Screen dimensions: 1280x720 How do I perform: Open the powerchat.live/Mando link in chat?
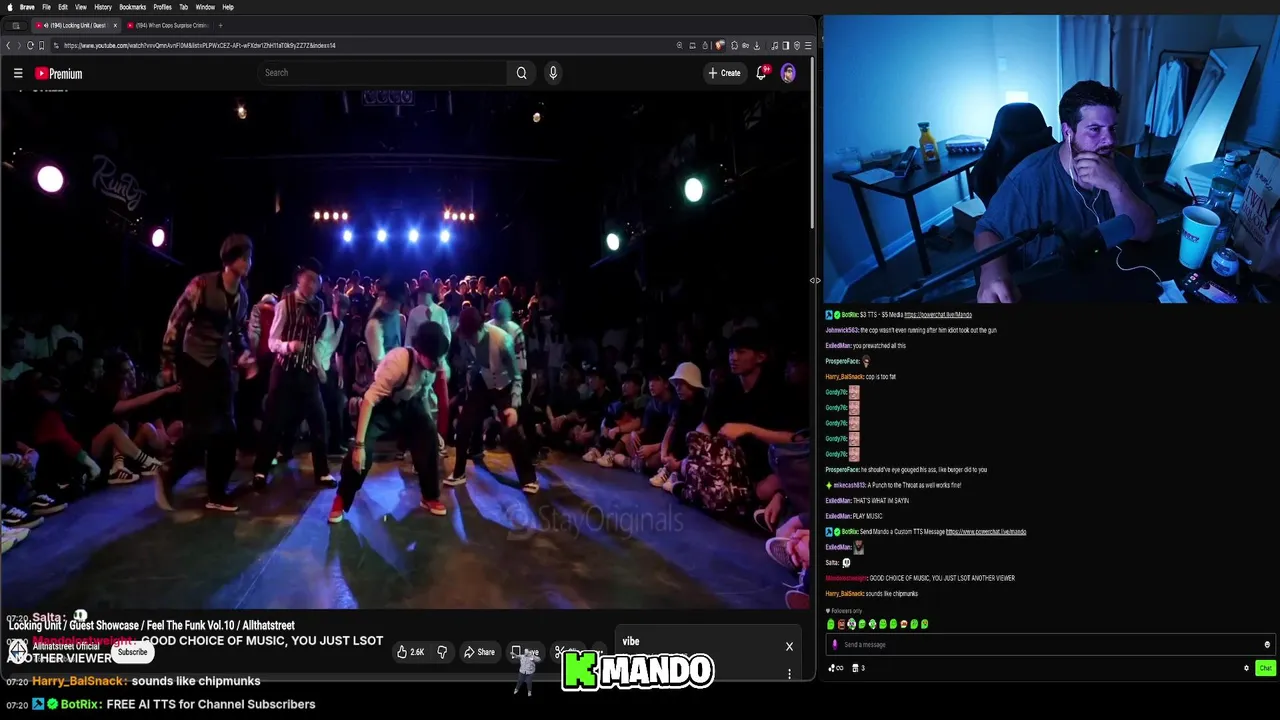pyautogui.click(x=938, y=315)
